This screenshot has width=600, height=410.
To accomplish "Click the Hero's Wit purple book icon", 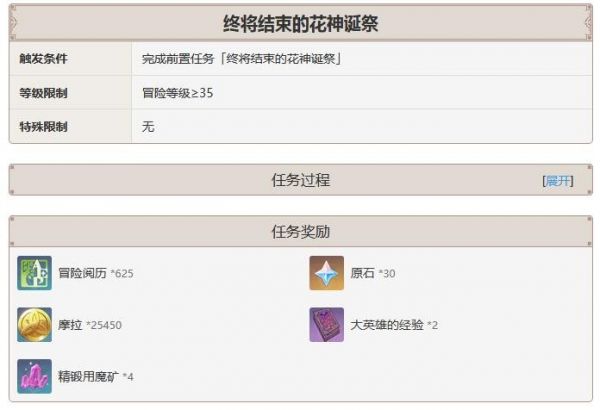I will coord(326,325).
